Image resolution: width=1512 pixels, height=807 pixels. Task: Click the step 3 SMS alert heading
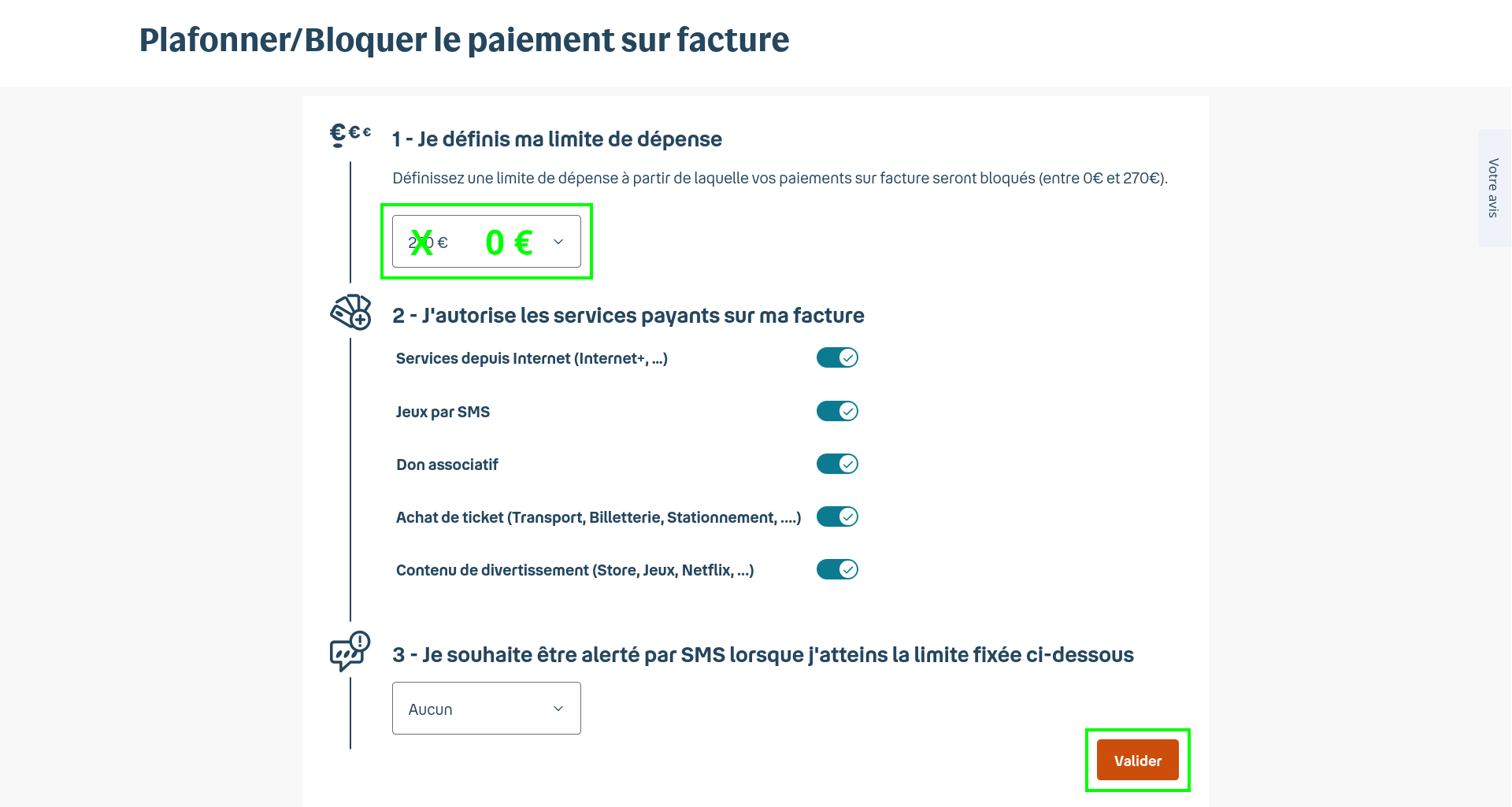[x=762, y=655]
